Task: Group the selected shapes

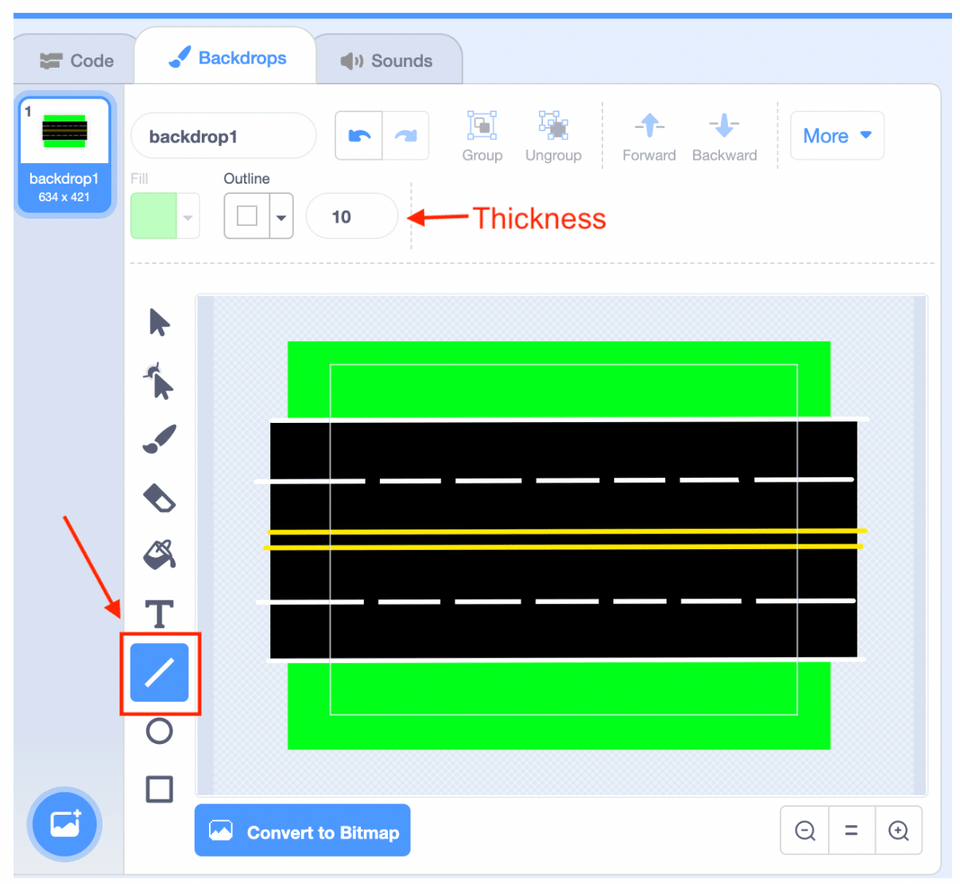Action: pyautogui.click(x=482, y=136)
